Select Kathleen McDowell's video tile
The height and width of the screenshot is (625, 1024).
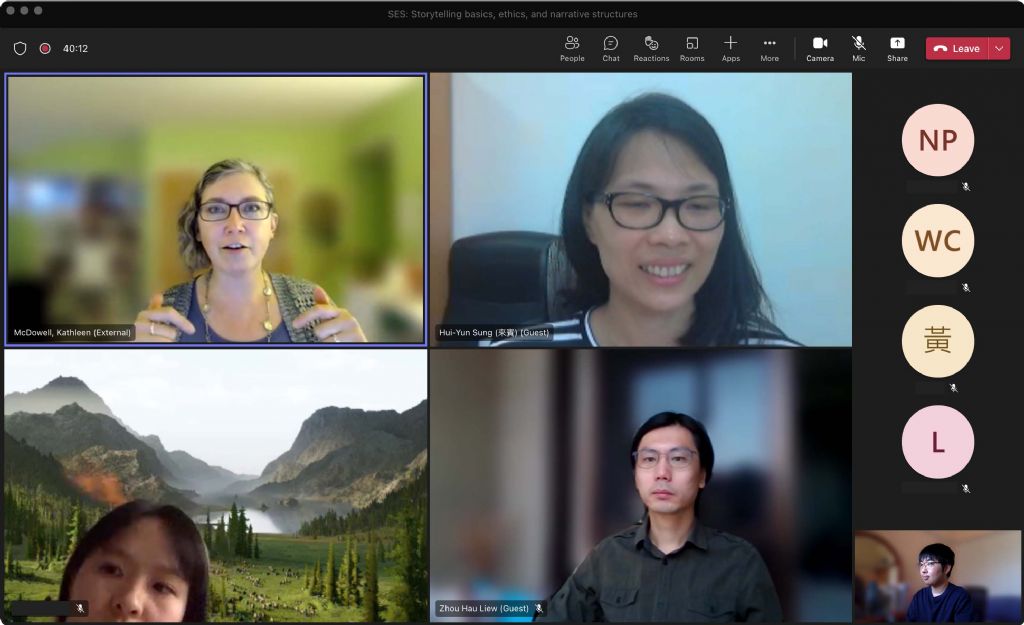pyautogui.click(x=216, y=209)
